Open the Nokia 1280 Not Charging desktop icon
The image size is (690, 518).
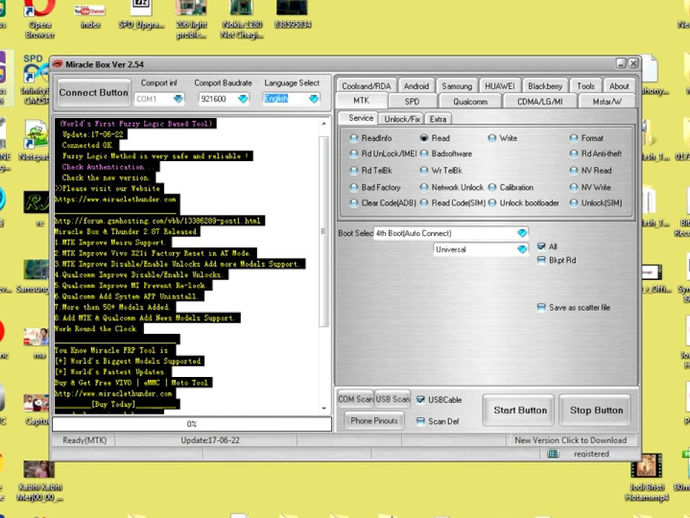click(242, 18)
